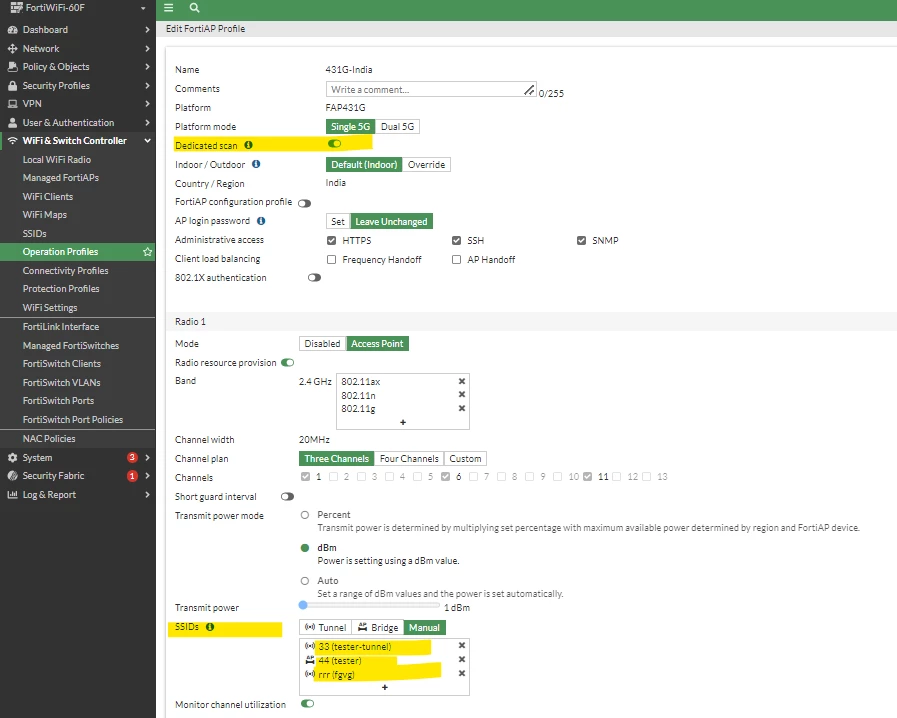This screenshot has height=718, width=897.
Task: Toggle Short guard interval switch
Action: pos(288,497)
